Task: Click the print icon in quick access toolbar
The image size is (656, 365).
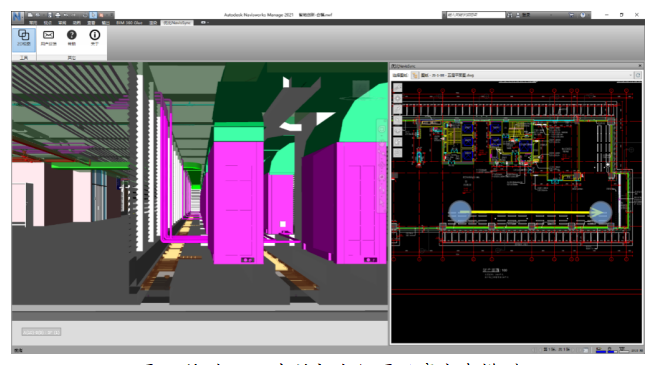Action: (58, 15)
